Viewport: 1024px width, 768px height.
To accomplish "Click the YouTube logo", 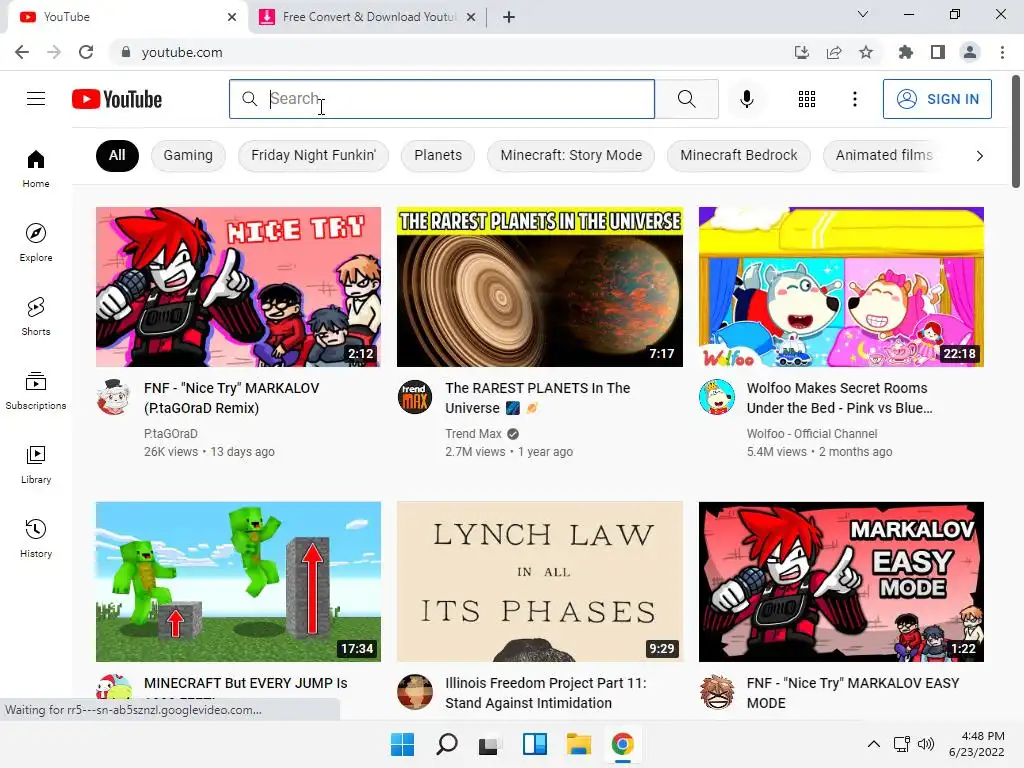I will 117,99.
